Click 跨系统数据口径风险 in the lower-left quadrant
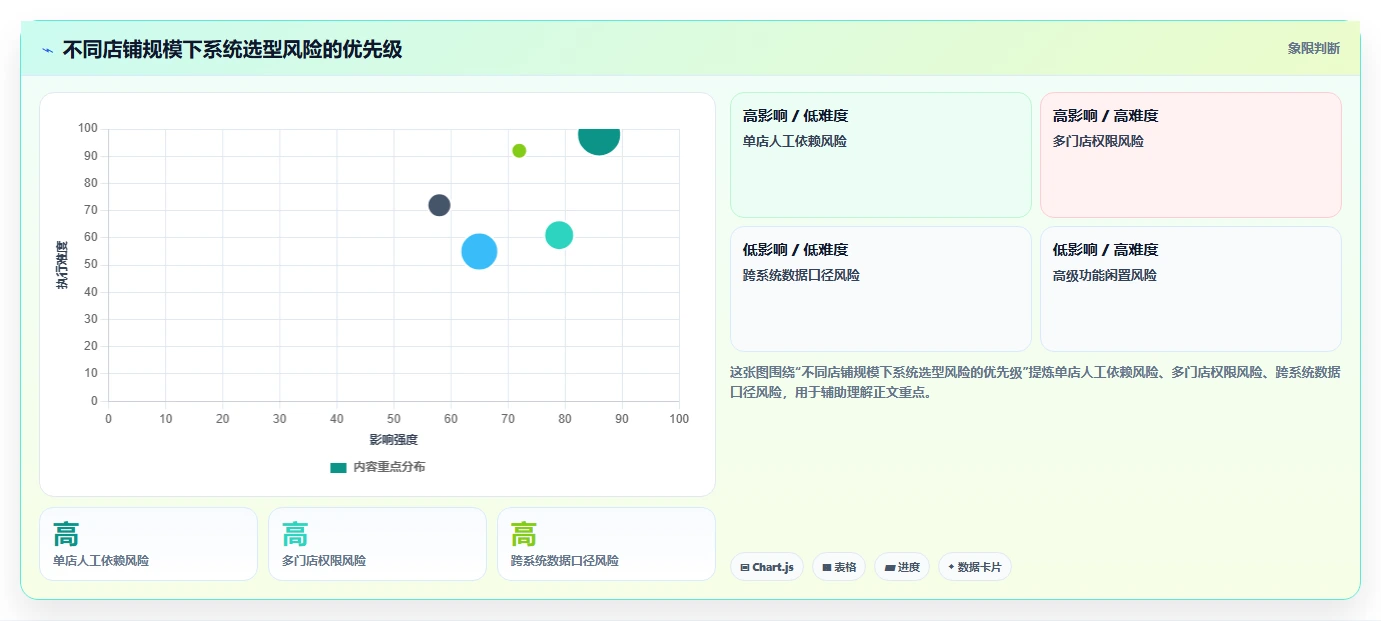This screenshot has width=1381, height=621. pos(801,275)
